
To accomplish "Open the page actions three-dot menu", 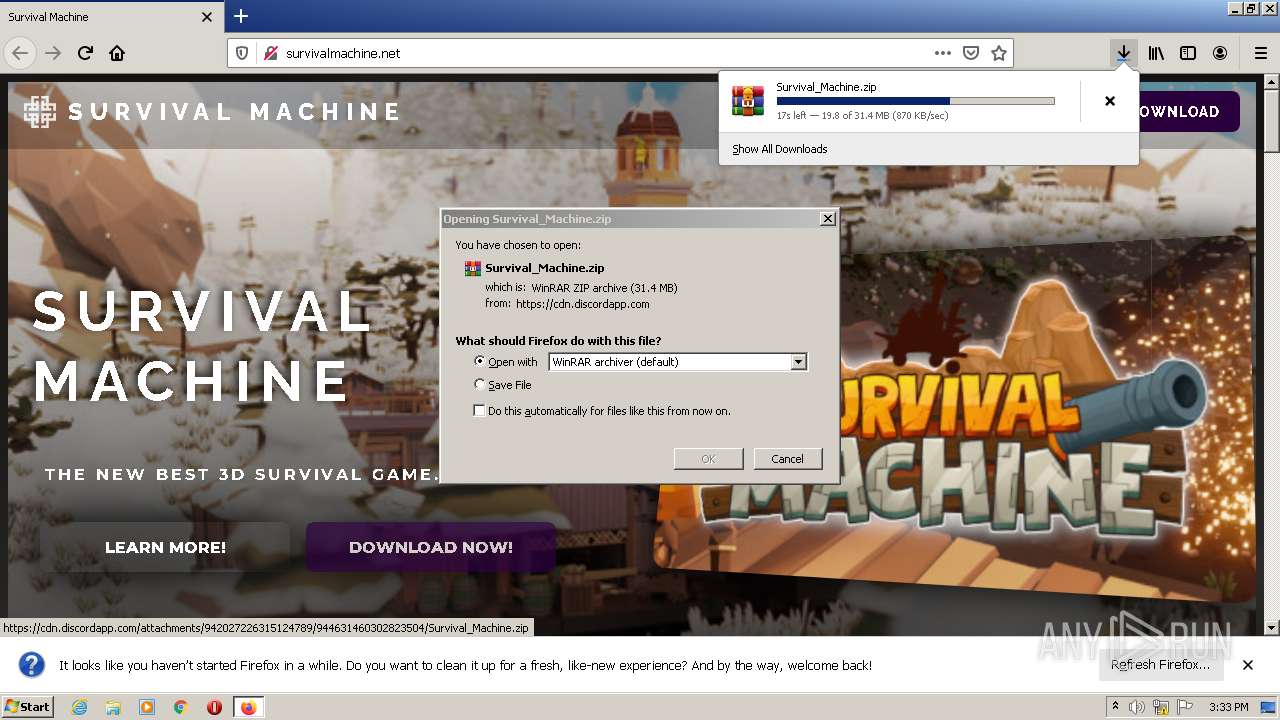I will click(943, 53).
